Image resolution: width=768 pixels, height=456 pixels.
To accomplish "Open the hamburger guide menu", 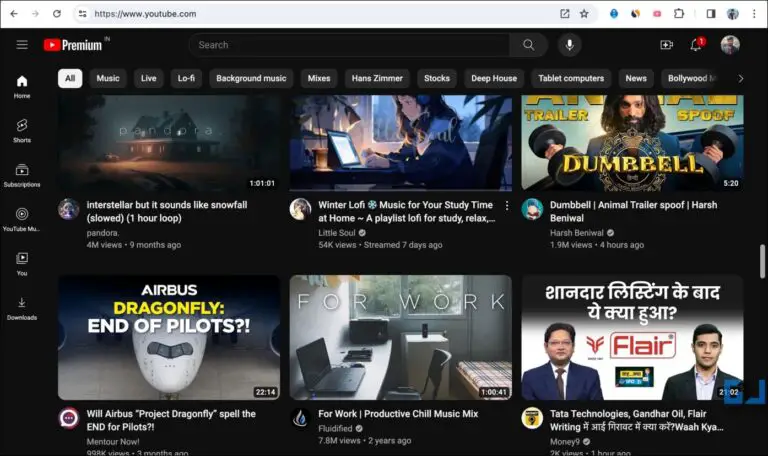I will pyautogui.click(x=22, y=45).
